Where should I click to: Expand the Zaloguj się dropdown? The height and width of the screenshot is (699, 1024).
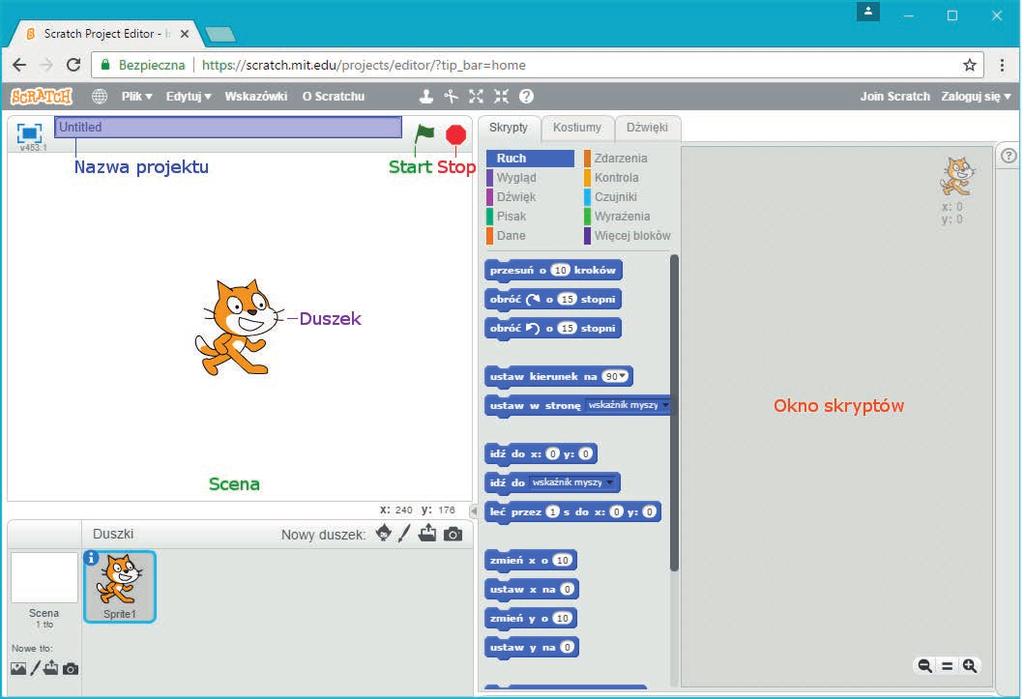[x=976, y=96]
